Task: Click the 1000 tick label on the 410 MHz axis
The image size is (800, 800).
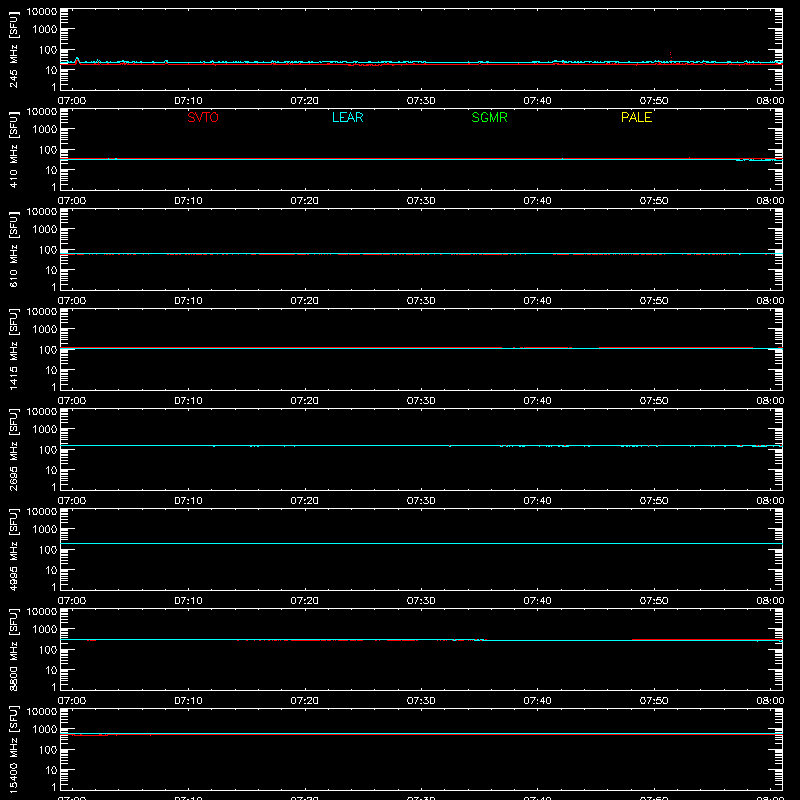Action: tap(45, 130)
